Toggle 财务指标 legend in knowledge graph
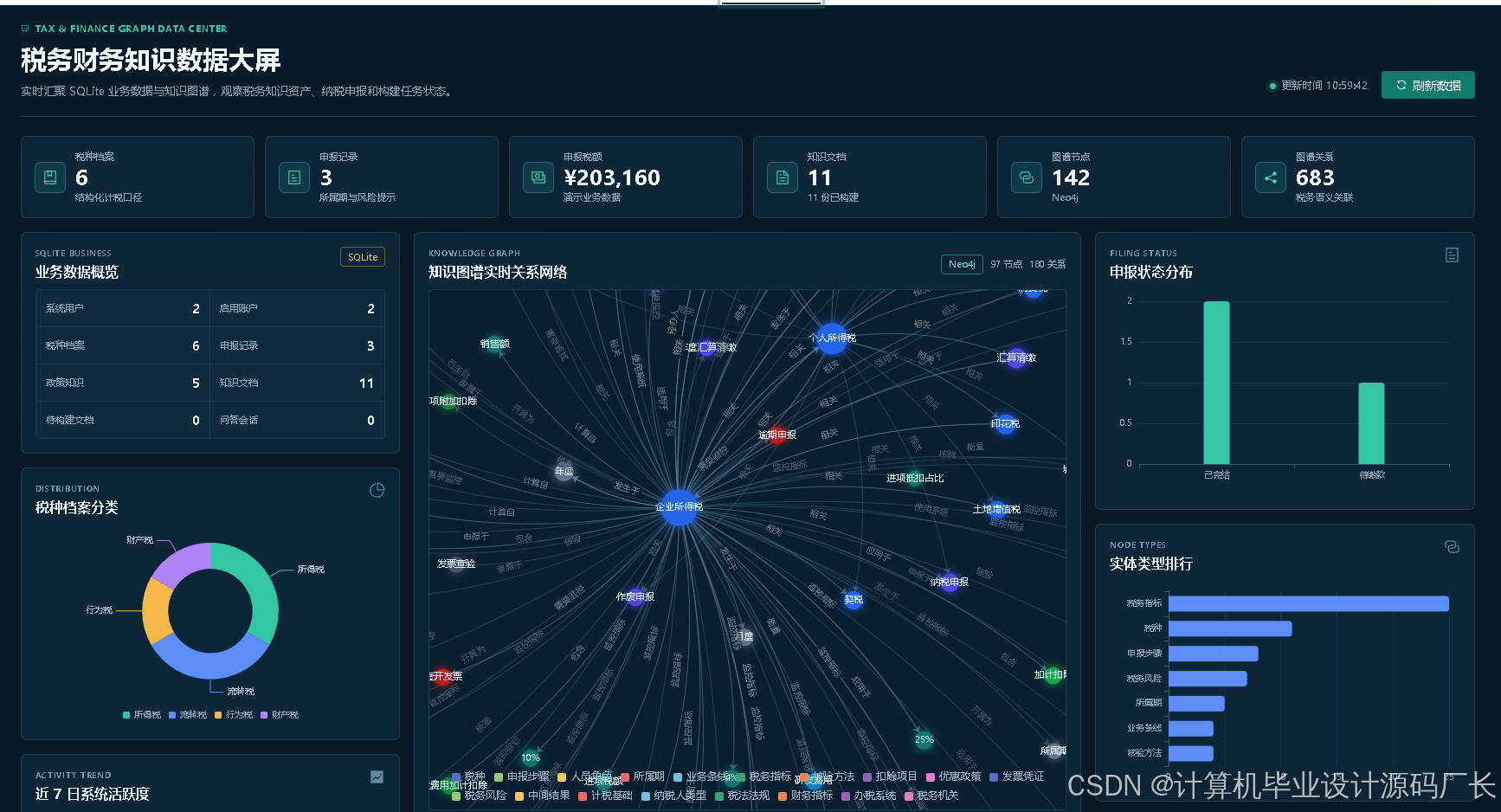The image size is (1501, 812). [806, 796]
